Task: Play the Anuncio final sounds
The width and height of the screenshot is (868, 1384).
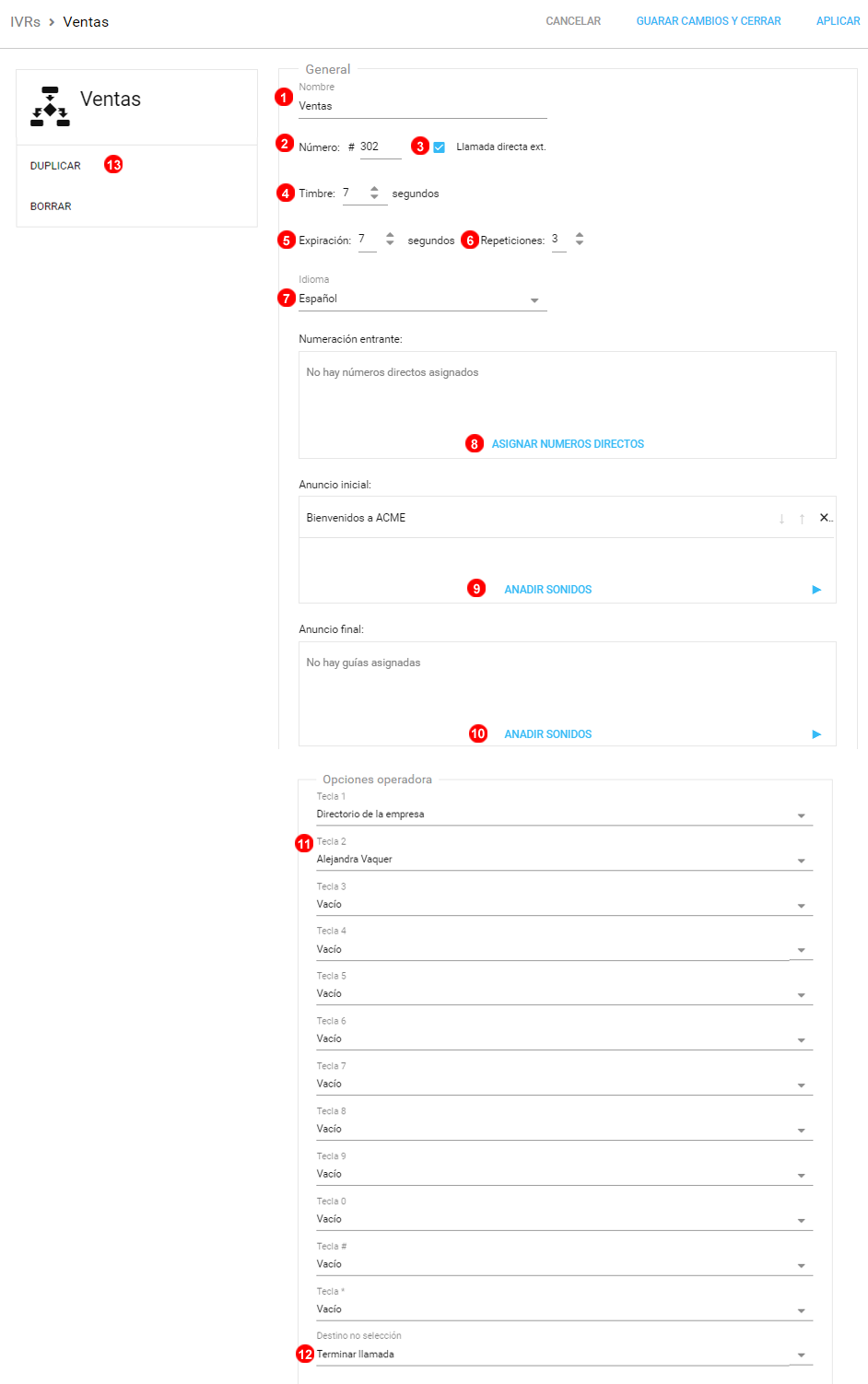Action: click(x=816, y=734)
